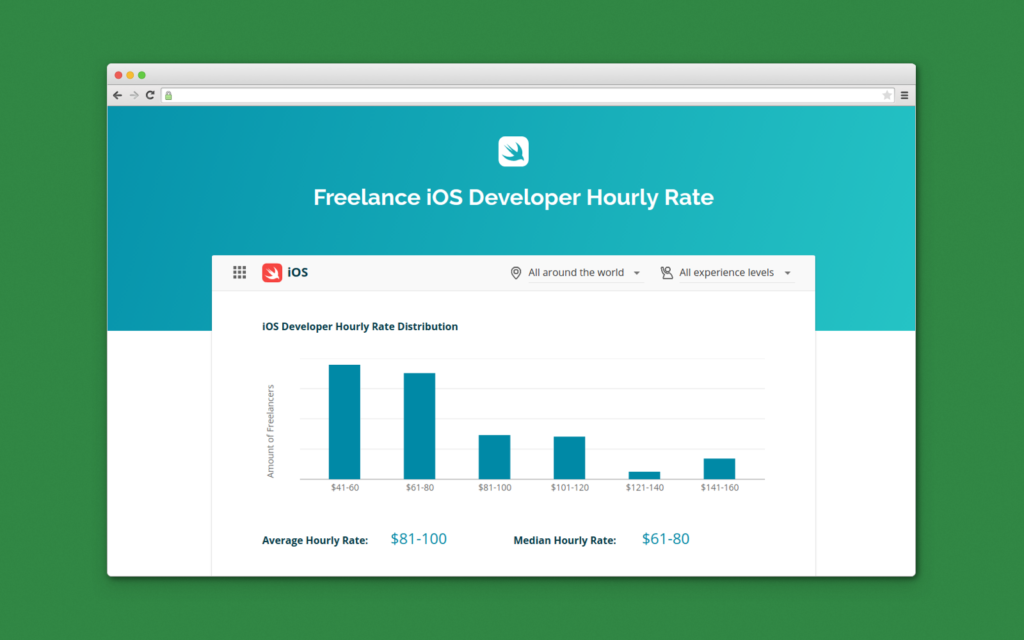Click the $121-140 bar in the chart
Image resolution: width=1024 pixels, height=640 pixels.
(645, 475)
